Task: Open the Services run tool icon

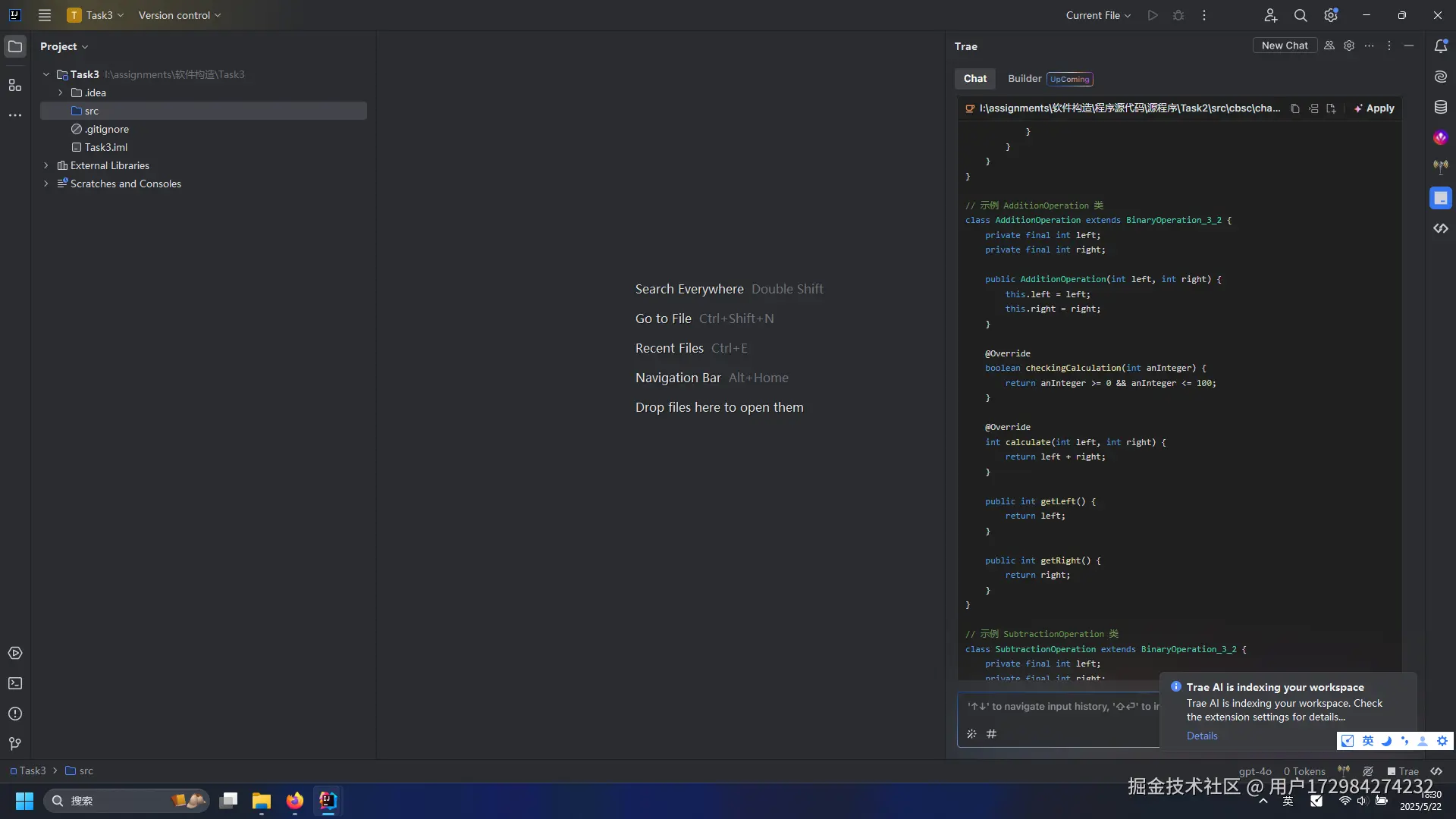Action: click(x=15, y=653)
